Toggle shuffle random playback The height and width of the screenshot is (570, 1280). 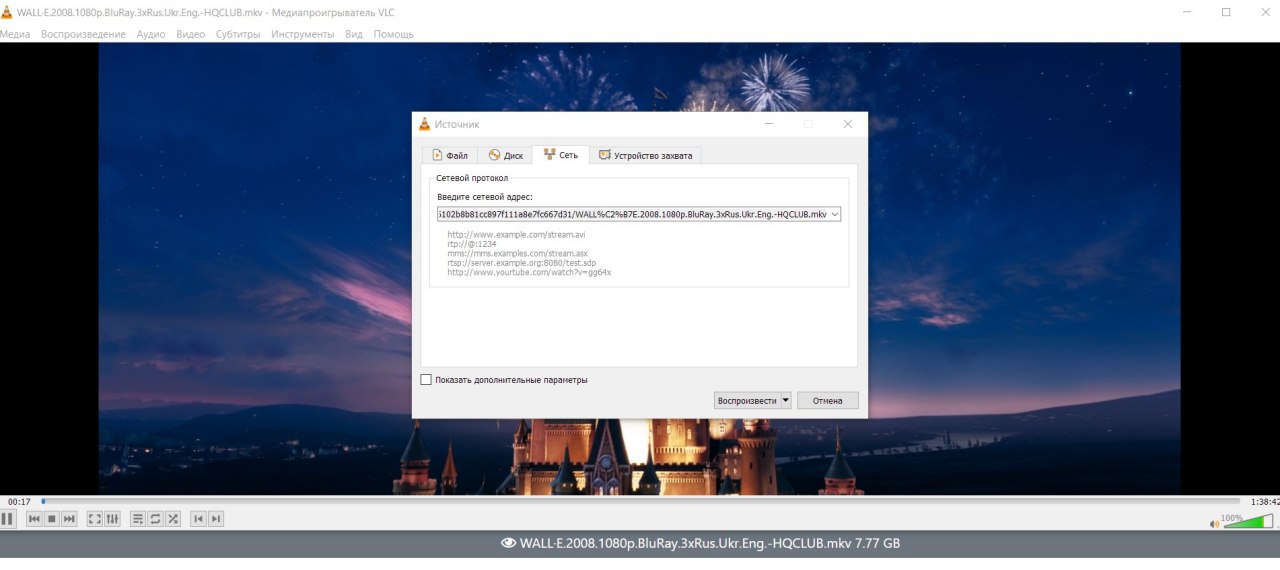click(173, 518)
